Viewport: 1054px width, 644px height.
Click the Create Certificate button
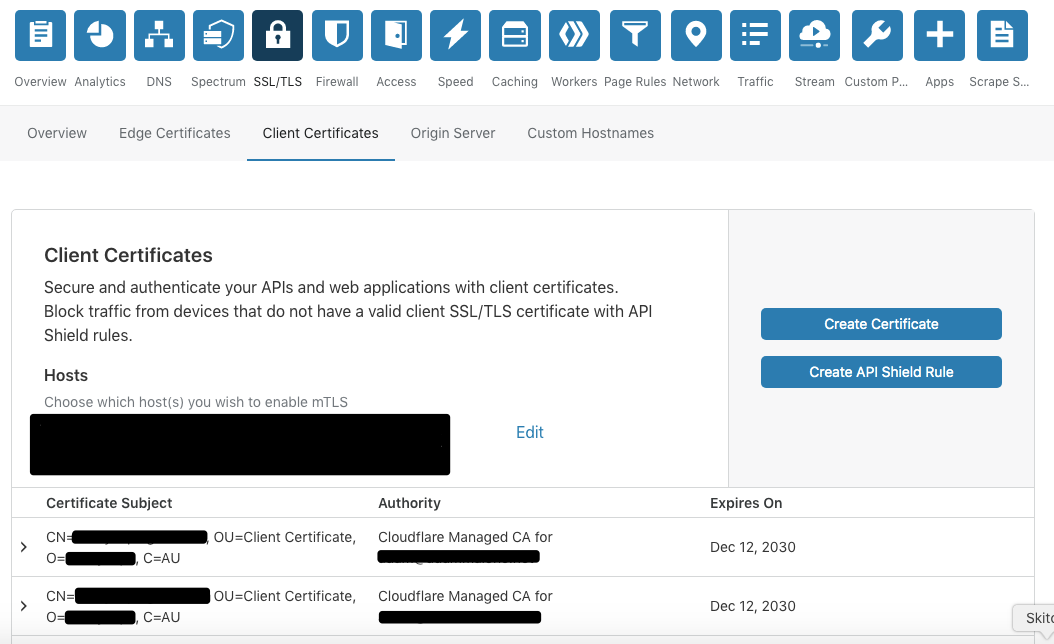click(880, 323)
